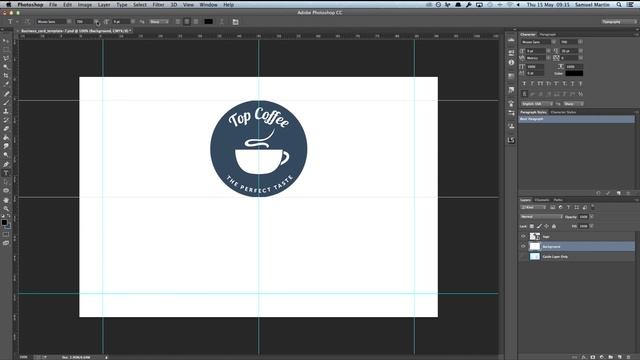Delete layer with the Layers trash icon
The image size is (640, 360).
pyautogui.click(x=629, y=357)
